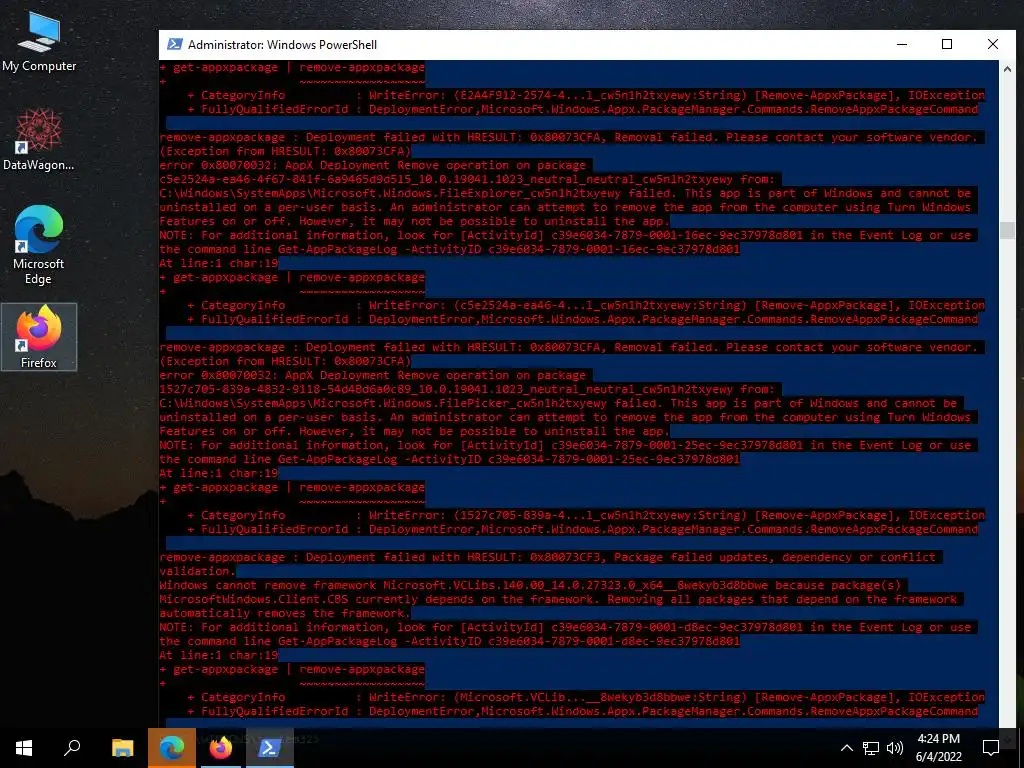Minimize the PowerShell window
The width and height of the screenshot is (1024, 768).
tap(902, 44)
